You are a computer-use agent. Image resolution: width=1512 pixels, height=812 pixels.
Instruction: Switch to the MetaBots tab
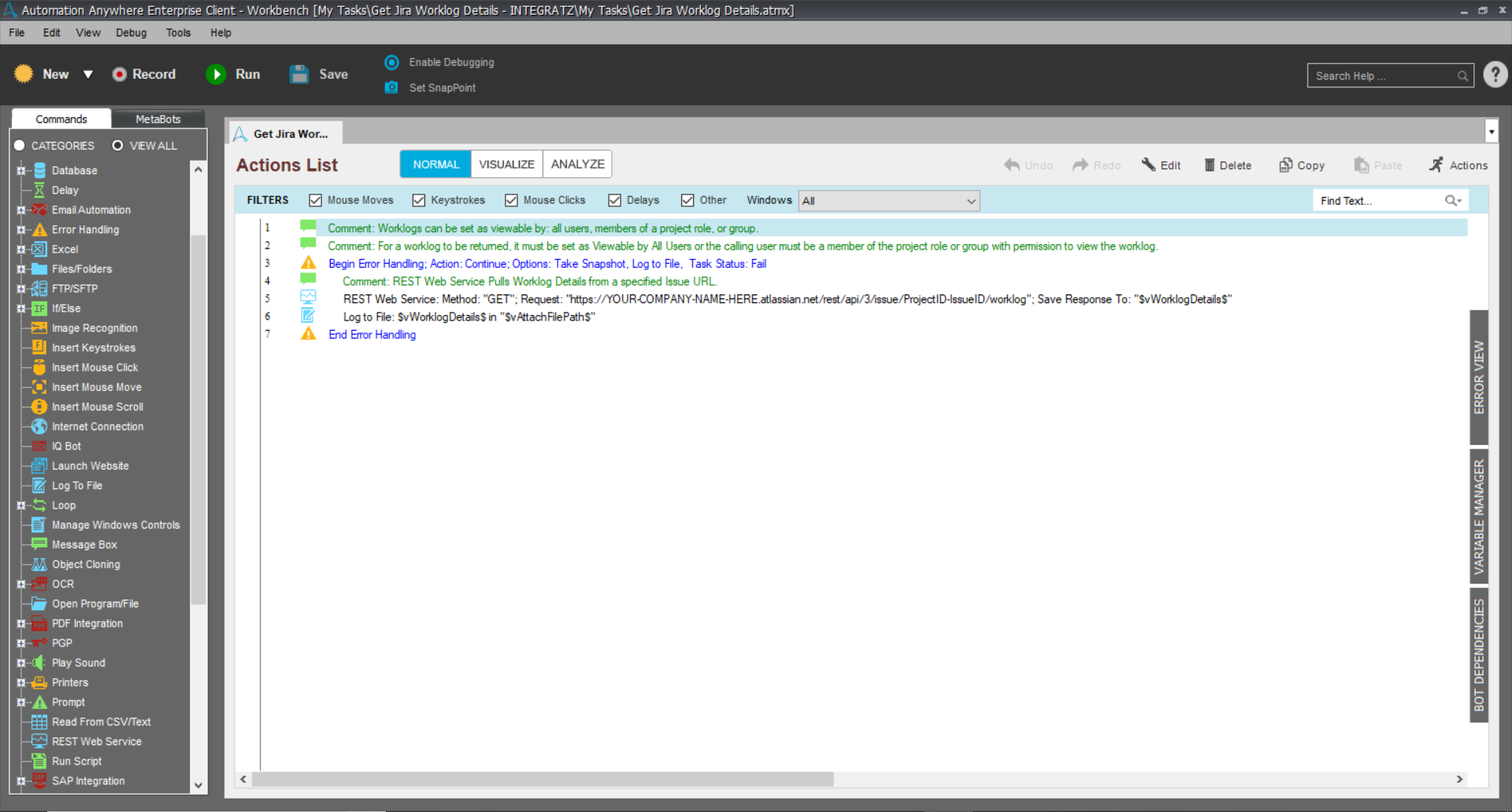[158, 119]
